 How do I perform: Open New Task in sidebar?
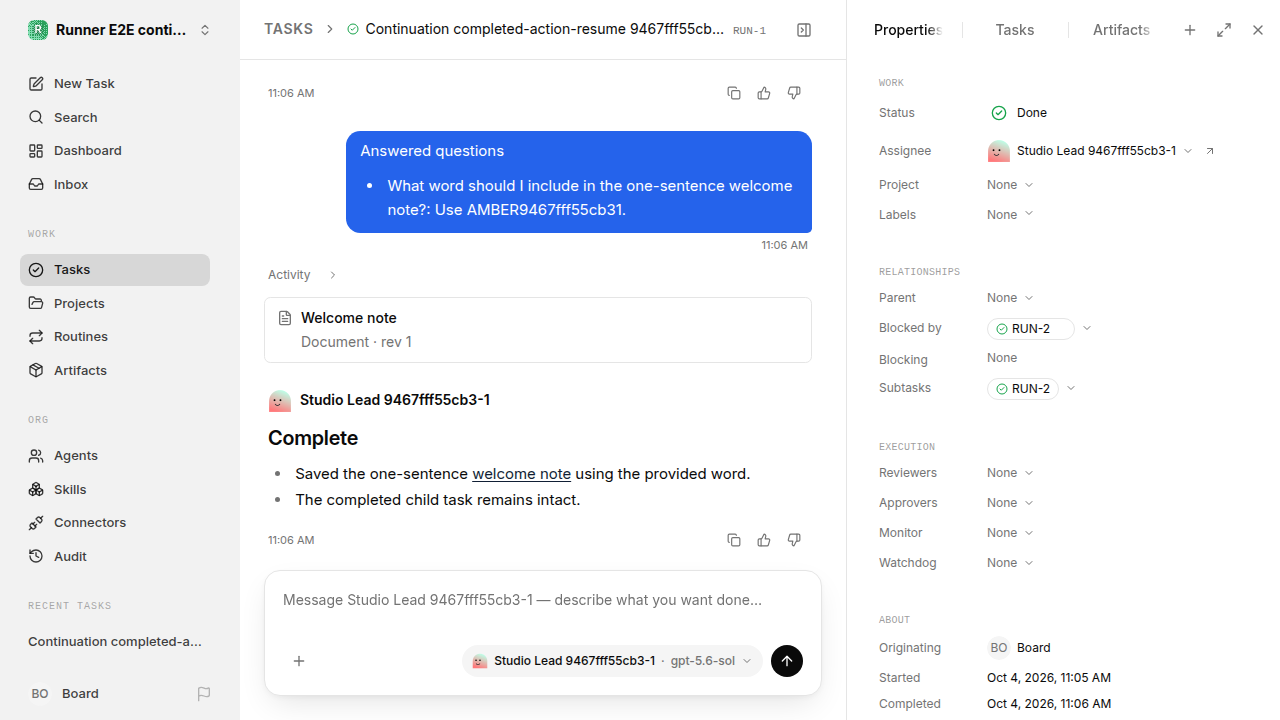[115, 83]
